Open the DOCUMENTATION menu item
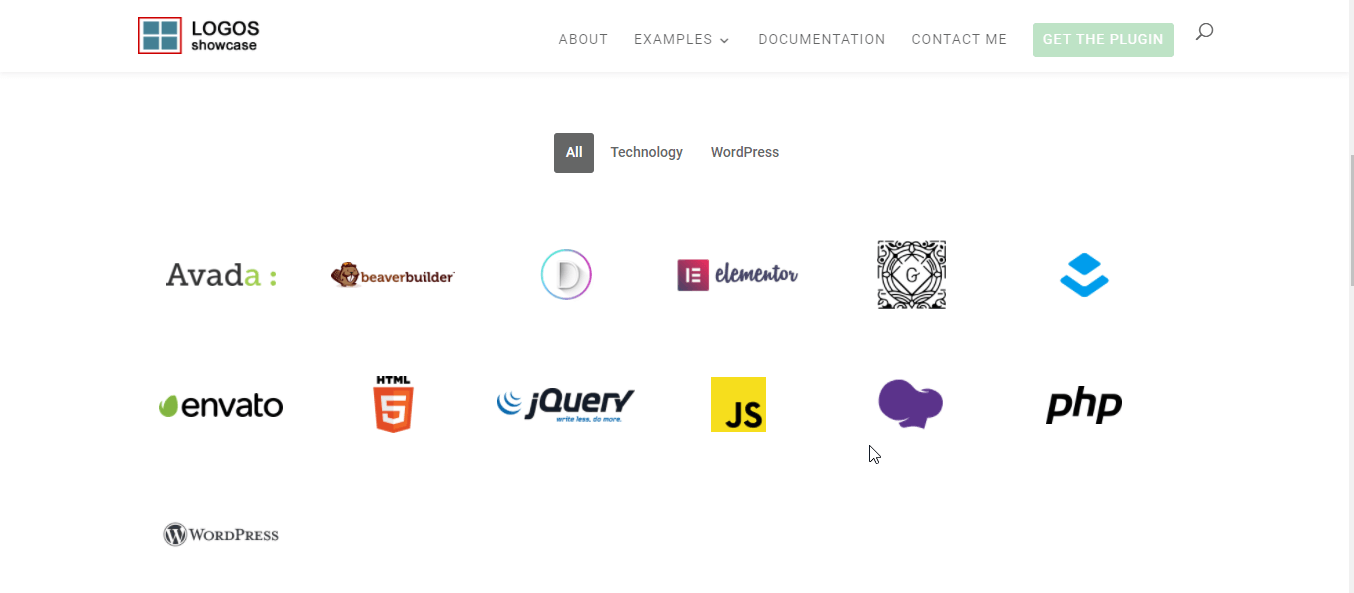 [x=821, y=39]
